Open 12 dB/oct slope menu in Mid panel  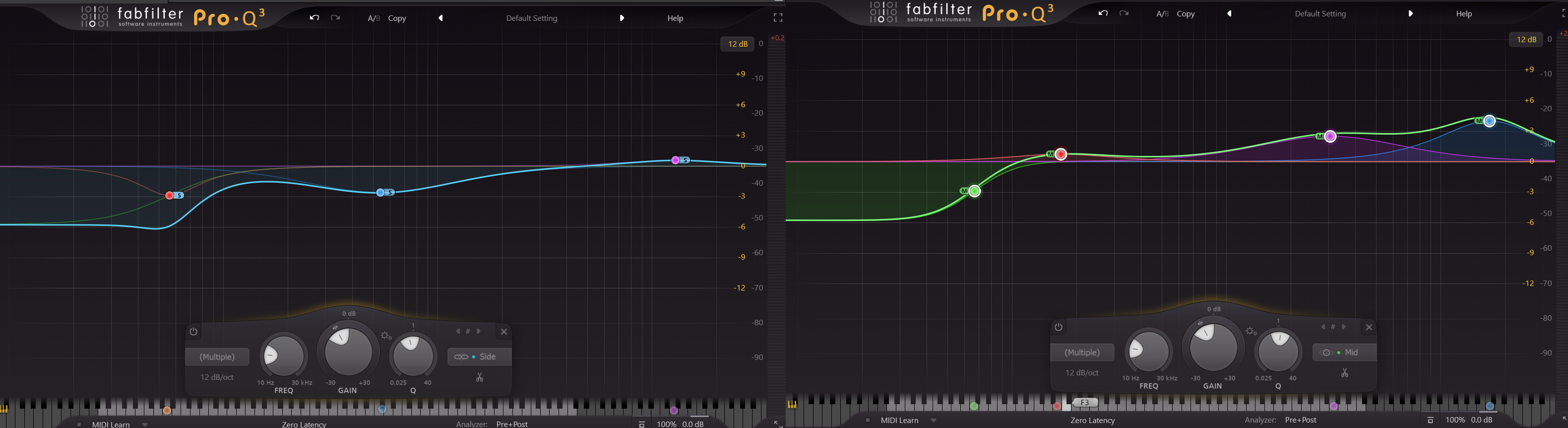pos(1082,372)
